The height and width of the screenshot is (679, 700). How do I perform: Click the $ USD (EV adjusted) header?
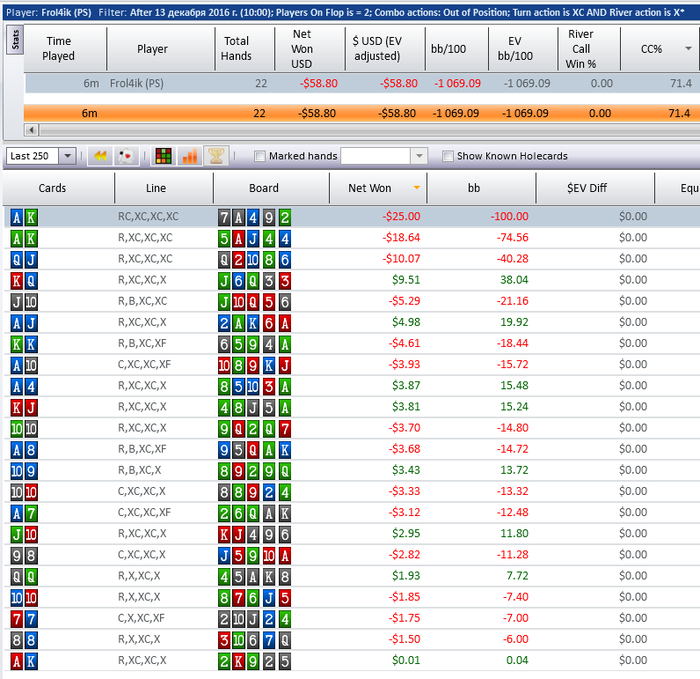(x=385, y=48)
